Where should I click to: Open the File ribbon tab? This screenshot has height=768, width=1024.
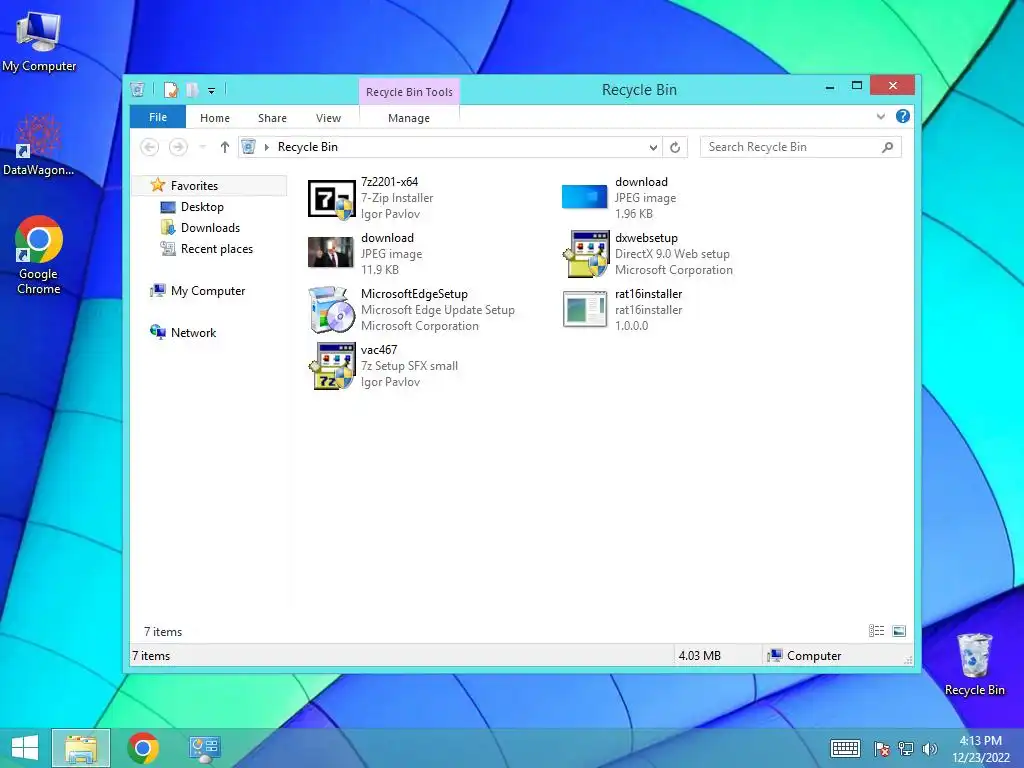(158, 117)
